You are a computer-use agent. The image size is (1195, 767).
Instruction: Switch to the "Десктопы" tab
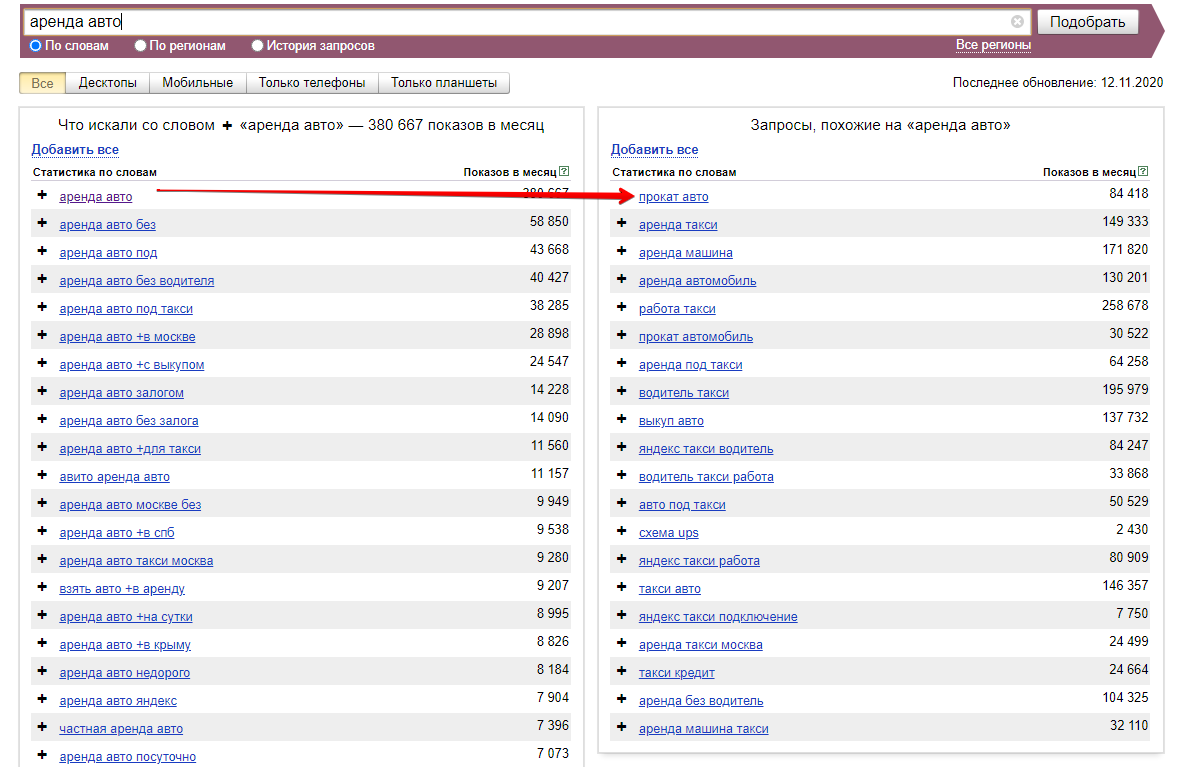(108, 83)
